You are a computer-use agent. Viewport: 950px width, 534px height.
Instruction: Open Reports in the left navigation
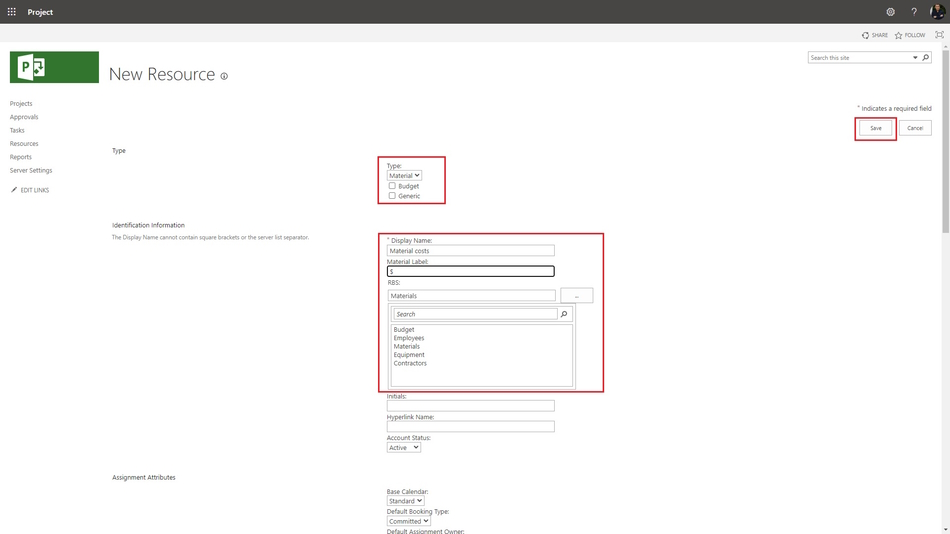pos(21,157)
